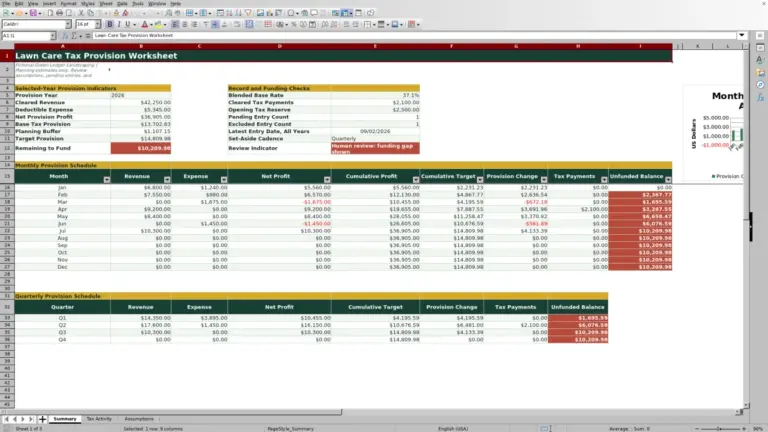Open the Navigator sidebar icon
Image resolution: width=768 pixels, height=432 pixels.
click(760, 85)
